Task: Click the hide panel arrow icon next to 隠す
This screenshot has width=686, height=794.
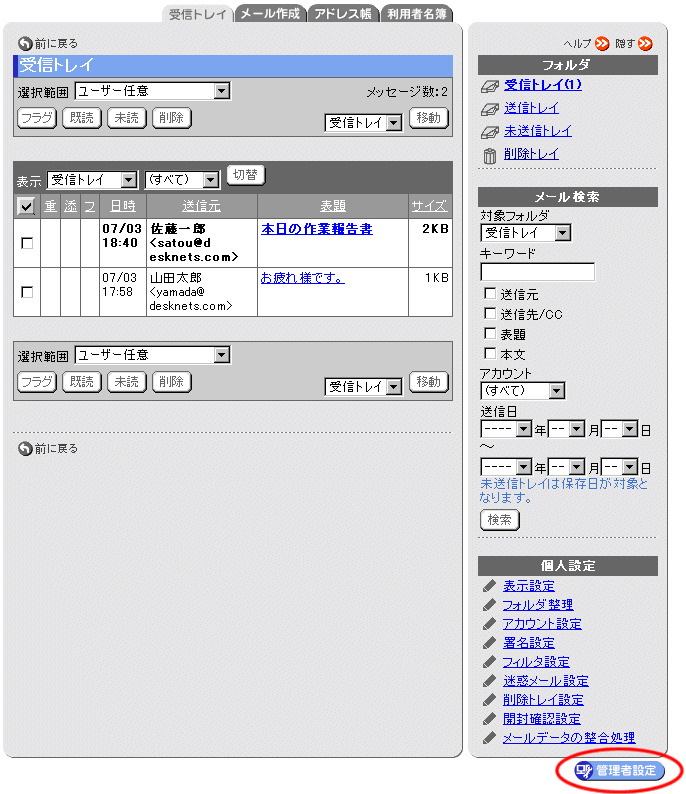Action: click(645, 44)
